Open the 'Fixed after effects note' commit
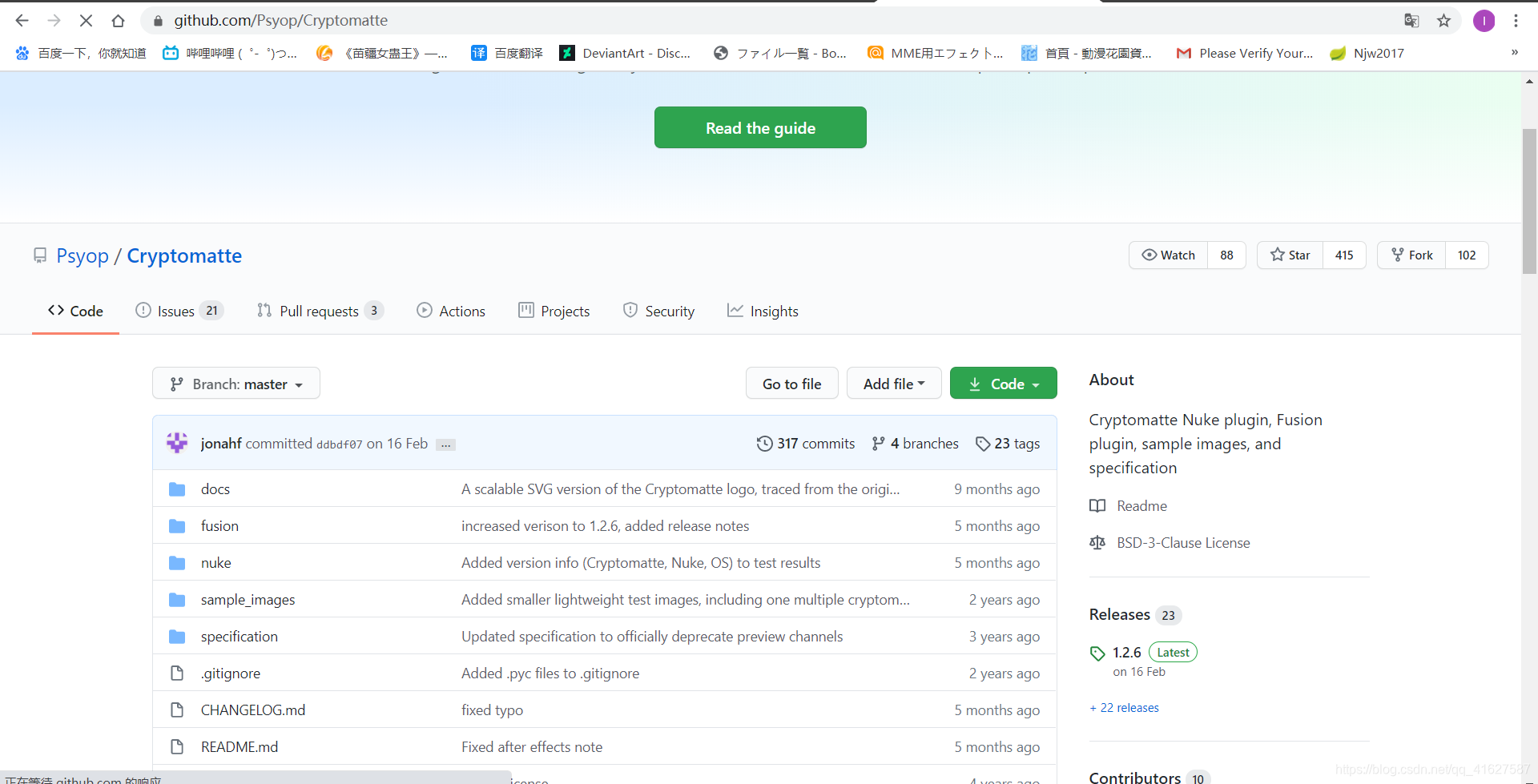 tap(532, 746)
